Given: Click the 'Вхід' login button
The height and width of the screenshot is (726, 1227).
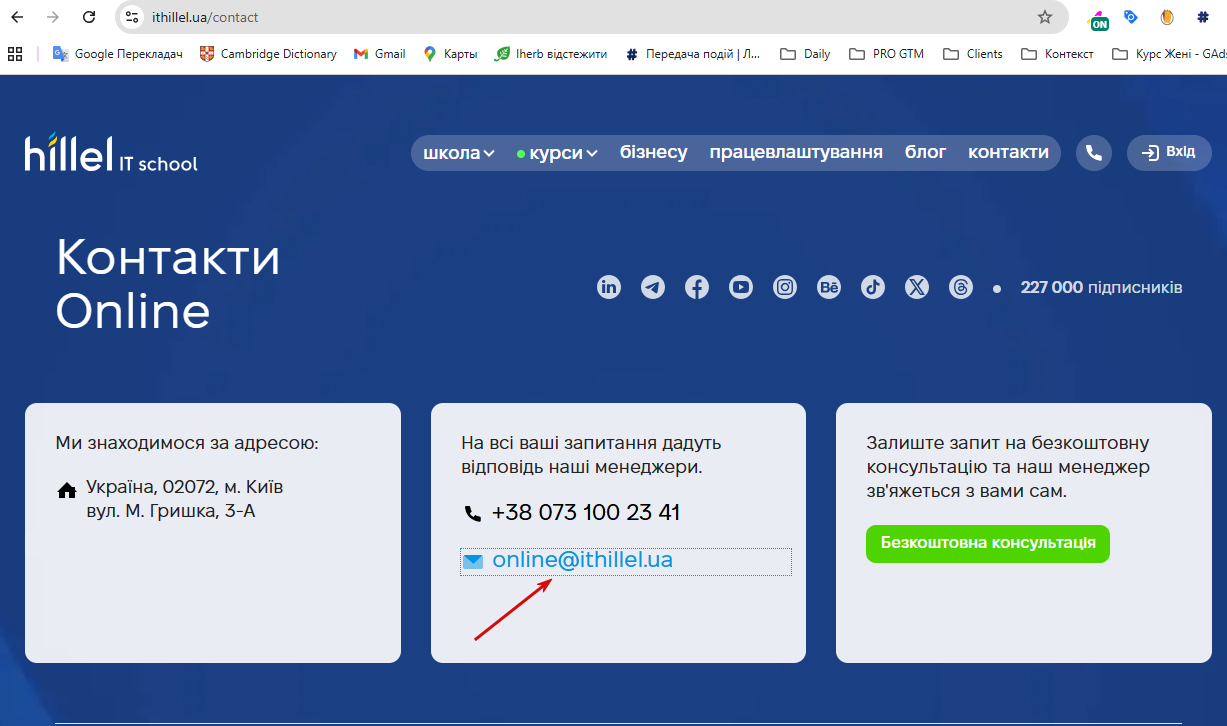Looking at the screenshot, I should click(x=1169, y=153).
